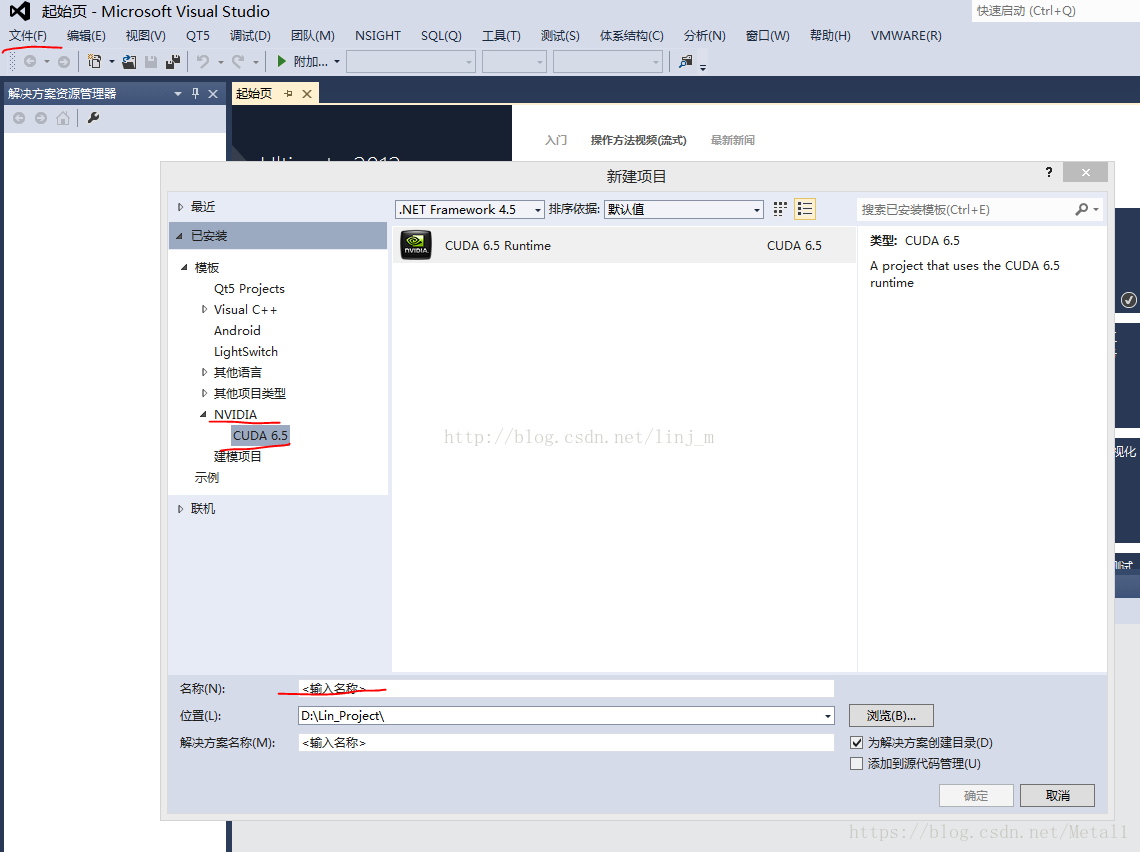Click the 浏览(B)... button

891,715
